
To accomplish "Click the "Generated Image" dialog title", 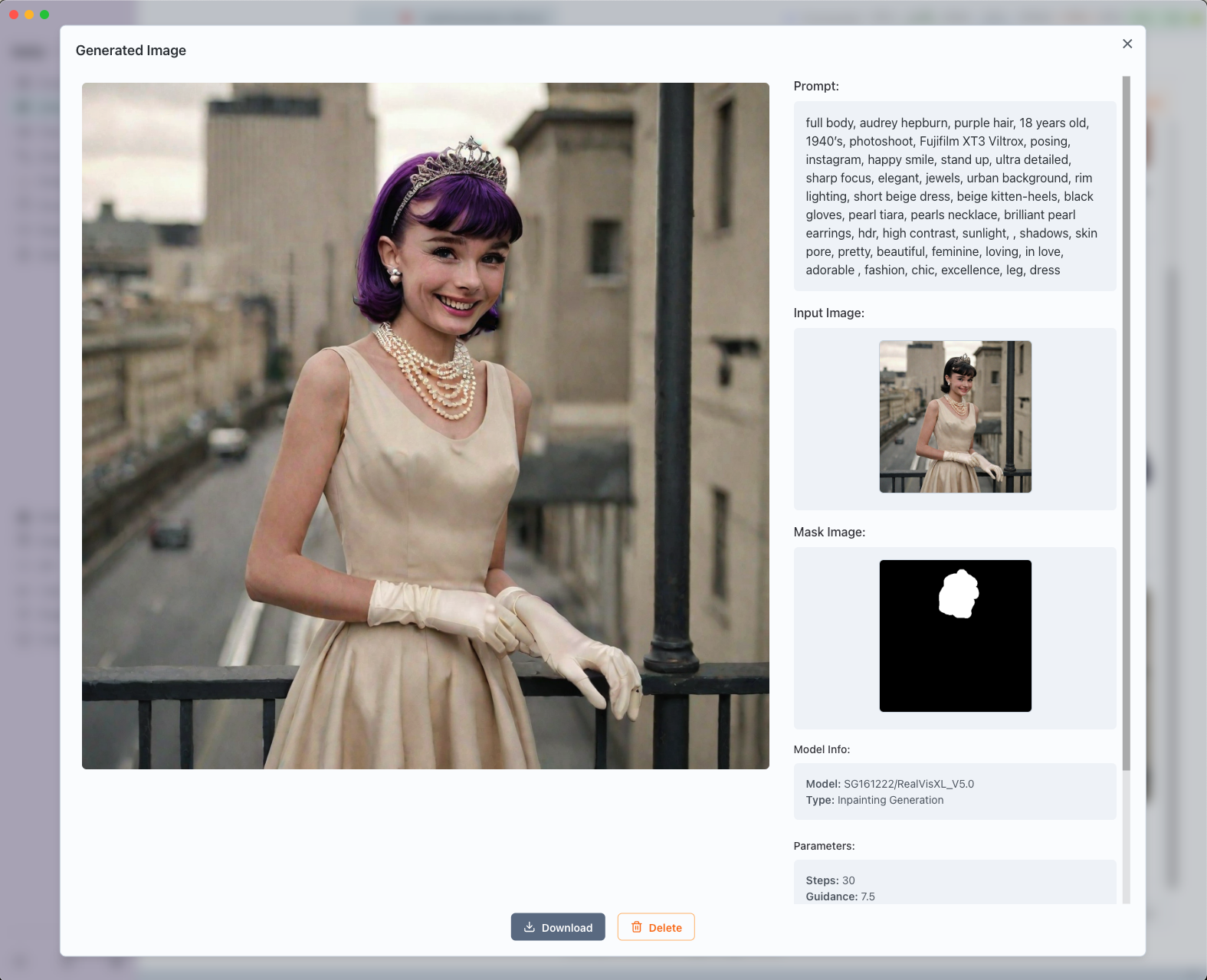I will click(x=131, y=51).
